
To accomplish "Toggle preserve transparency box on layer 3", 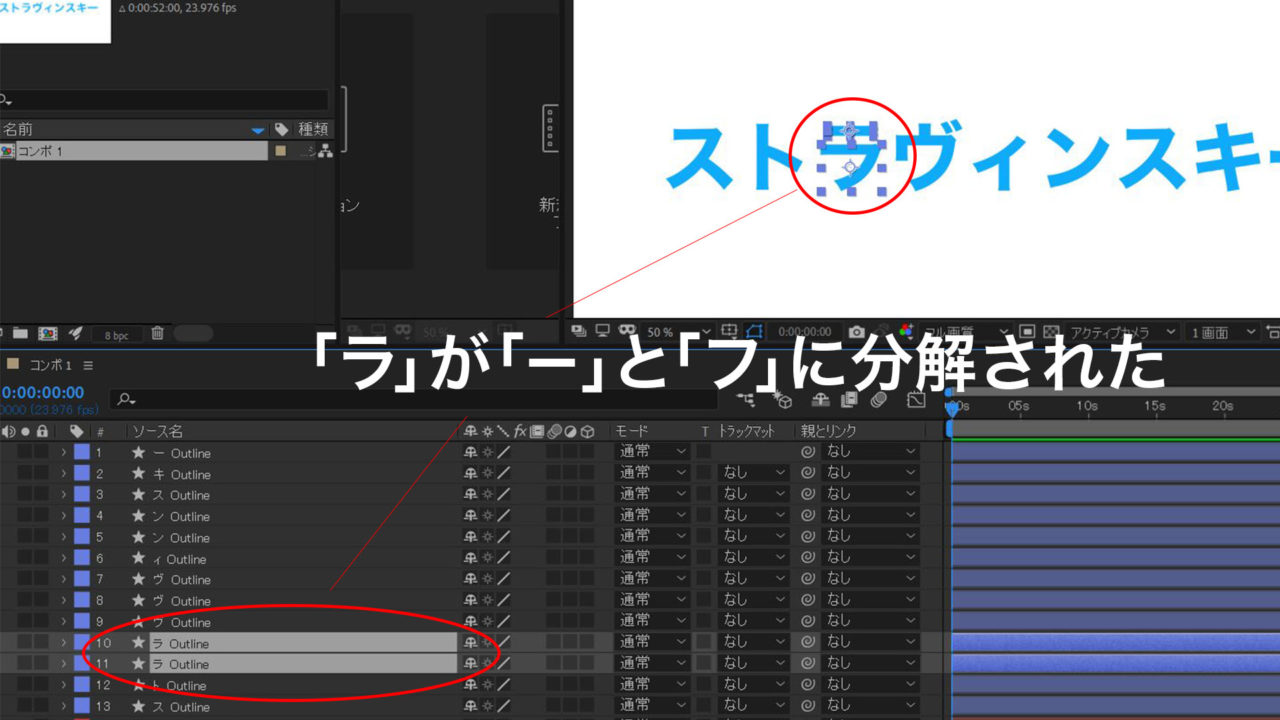I will (x=704, y=495).
